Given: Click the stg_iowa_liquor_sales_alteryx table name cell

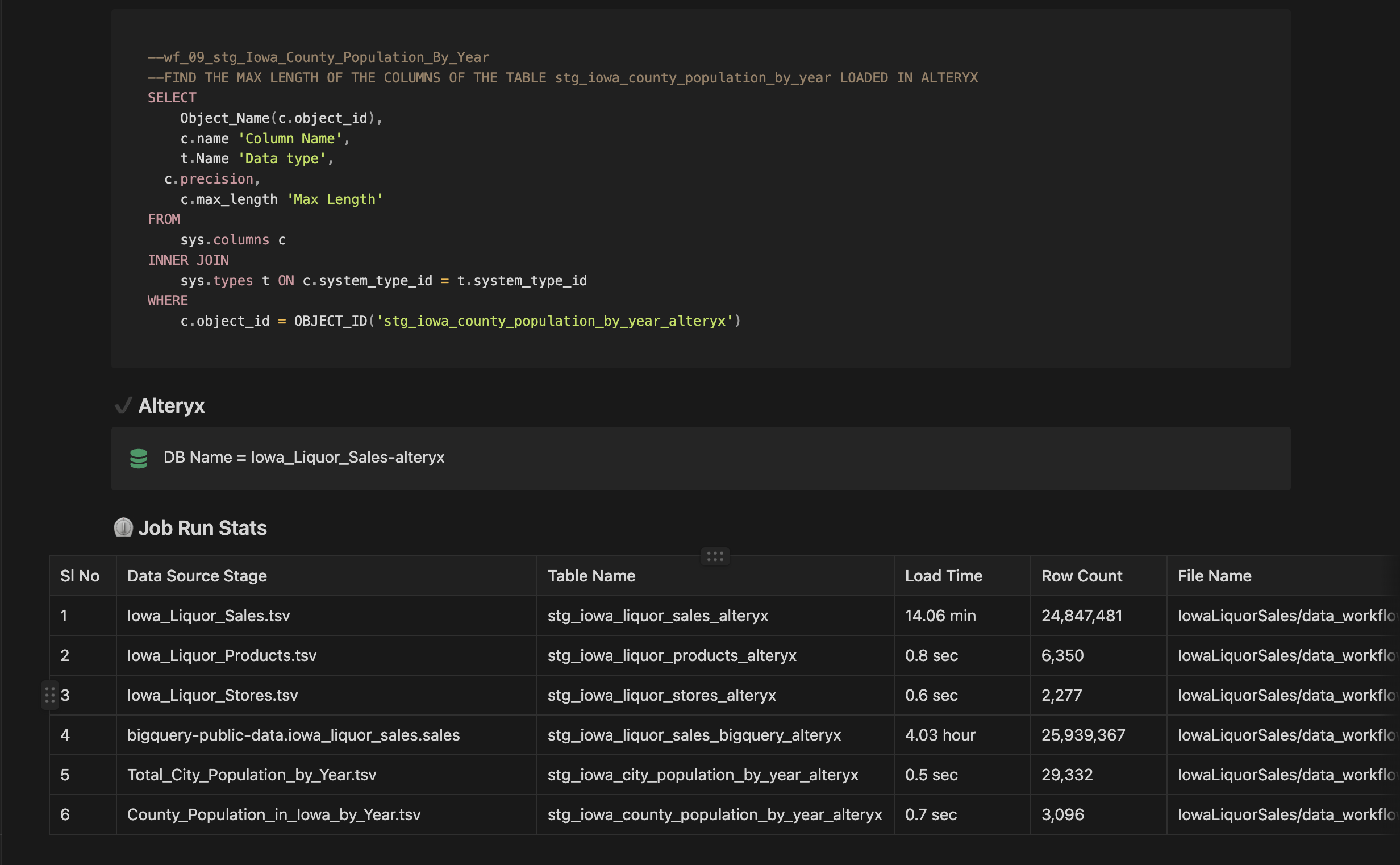Looking at the screenshot, I should click(x=715, y=616).
